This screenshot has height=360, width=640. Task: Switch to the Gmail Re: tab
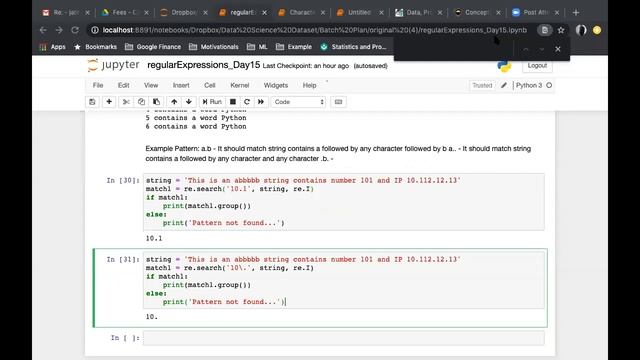coord(65,13)
